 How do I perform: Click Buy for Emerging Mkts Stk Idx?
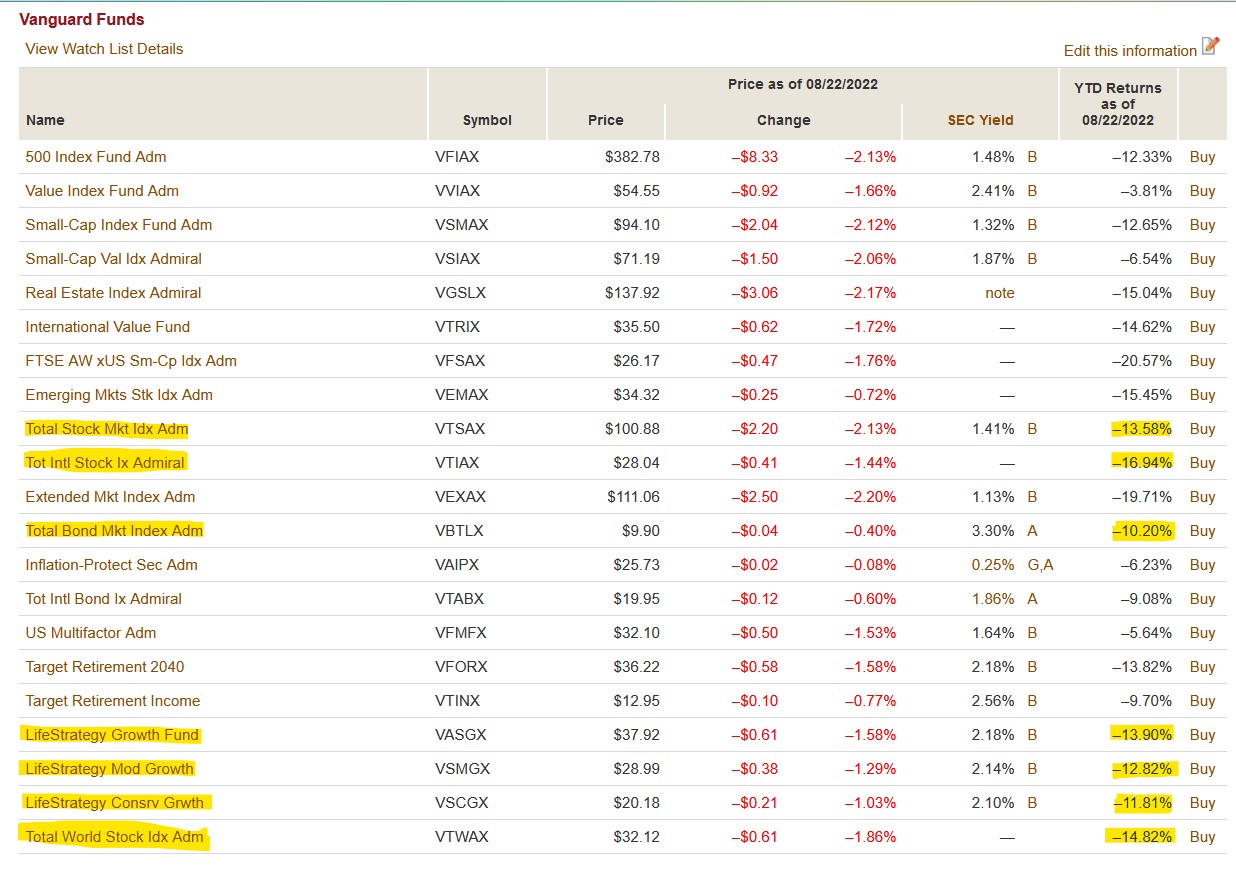pyautogui.click(x=1202, y=395)
